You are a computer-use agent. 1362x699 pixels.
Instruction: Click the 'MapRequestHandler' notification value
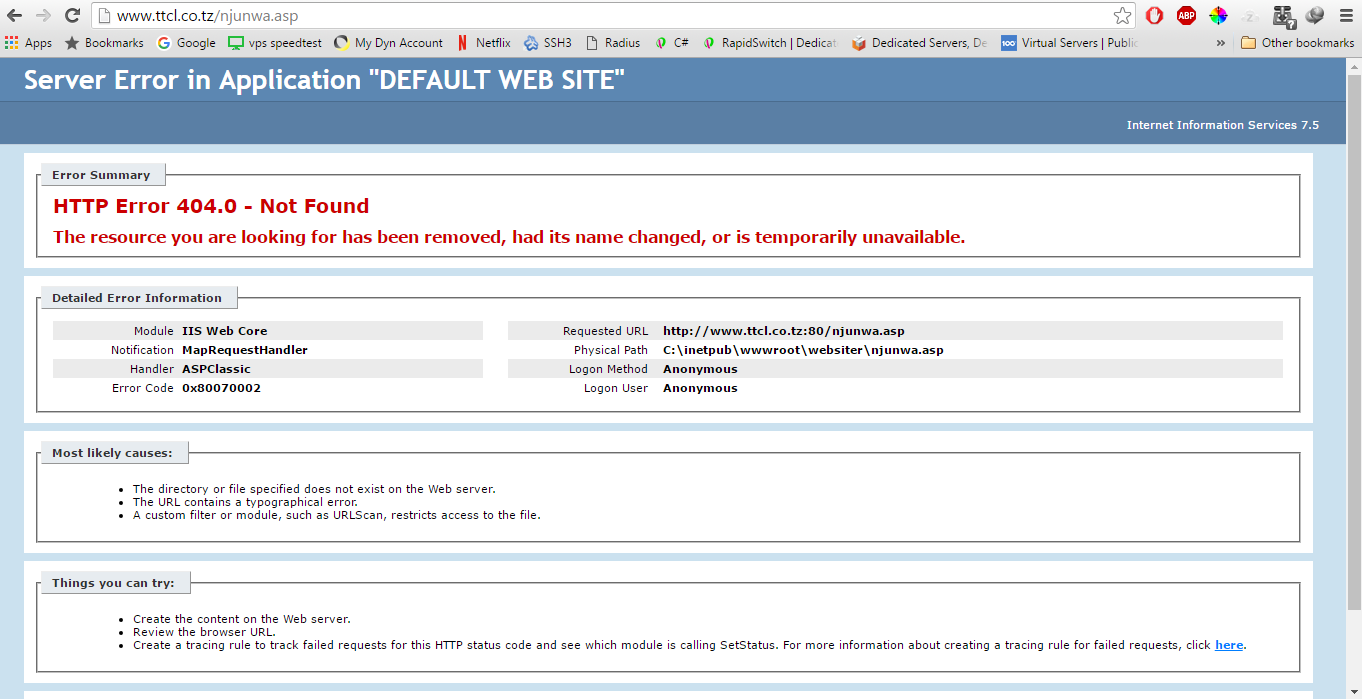[x=245, y=350]
